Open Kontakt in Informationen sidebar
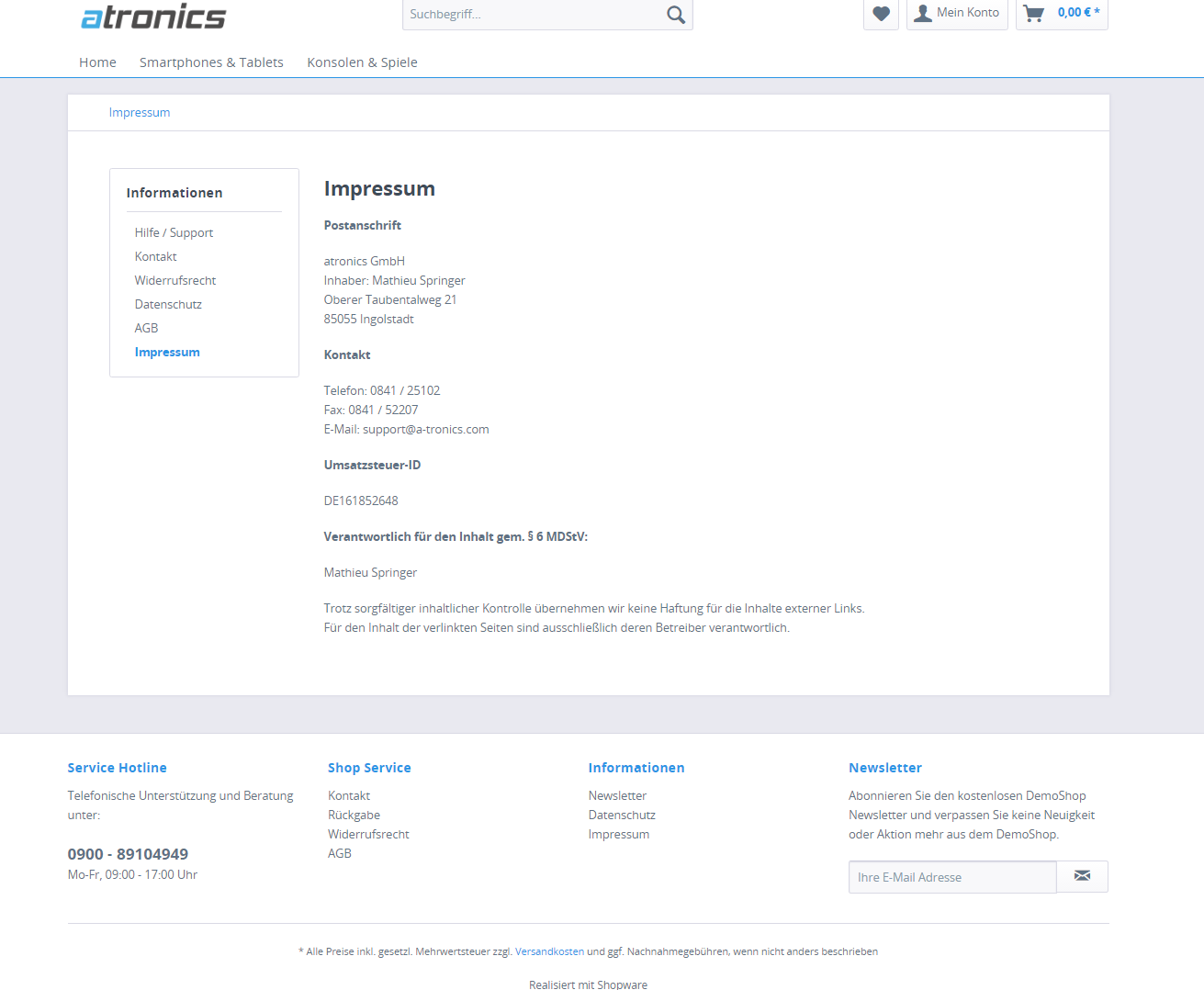 pos(156,257)
